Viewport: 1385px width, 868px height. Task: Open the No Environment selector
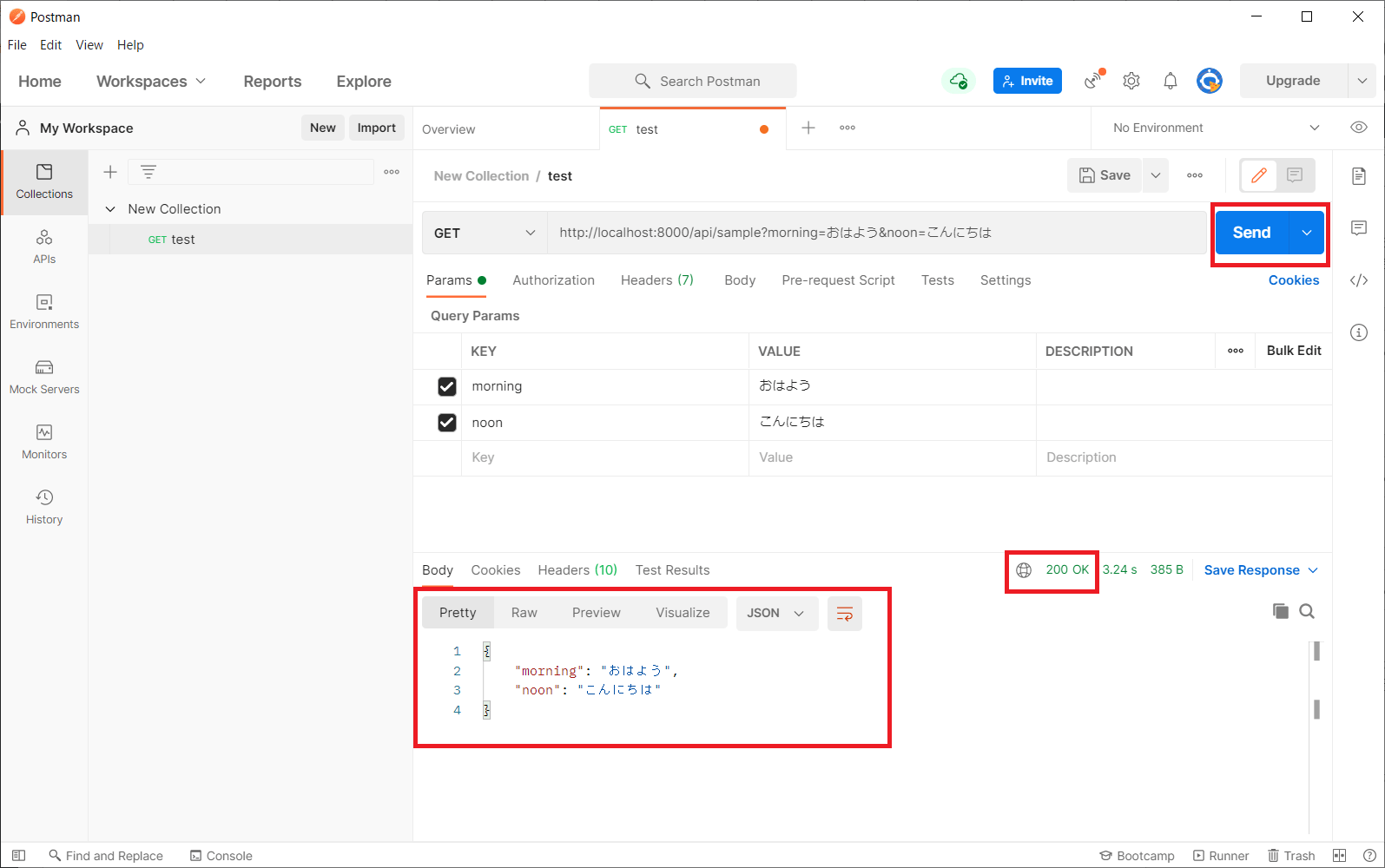pos(1216,128)
